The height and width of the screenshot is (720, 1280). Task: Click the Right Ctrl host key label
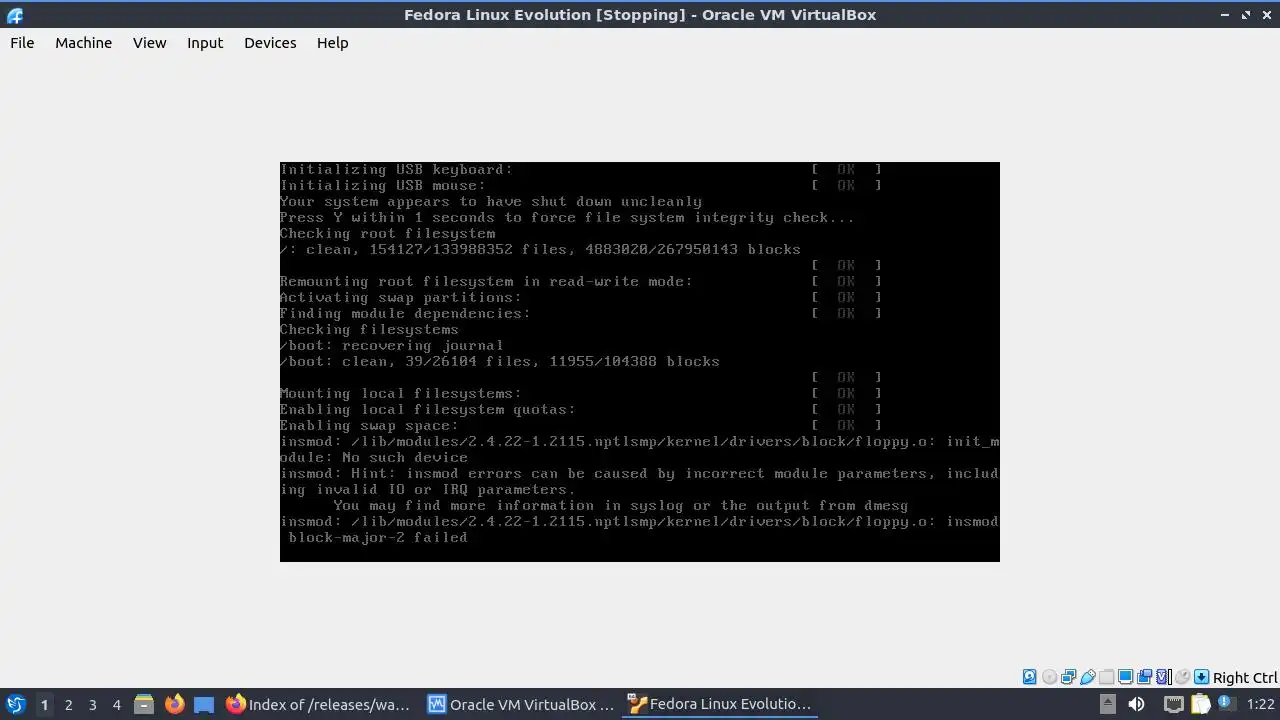coord(1245,677)
